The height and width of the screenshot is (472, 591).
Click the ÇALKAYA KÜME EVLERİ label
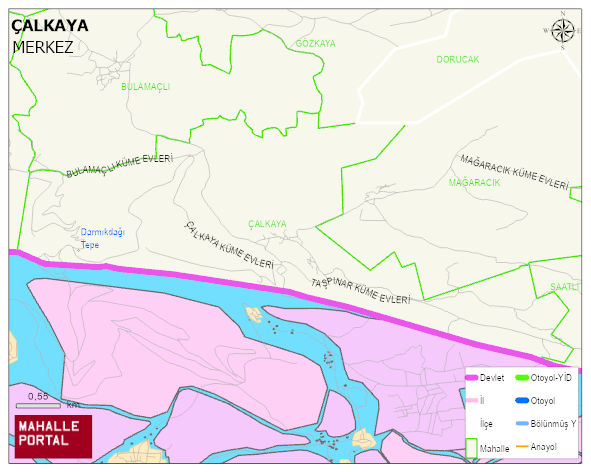click(x=229, y=245)
